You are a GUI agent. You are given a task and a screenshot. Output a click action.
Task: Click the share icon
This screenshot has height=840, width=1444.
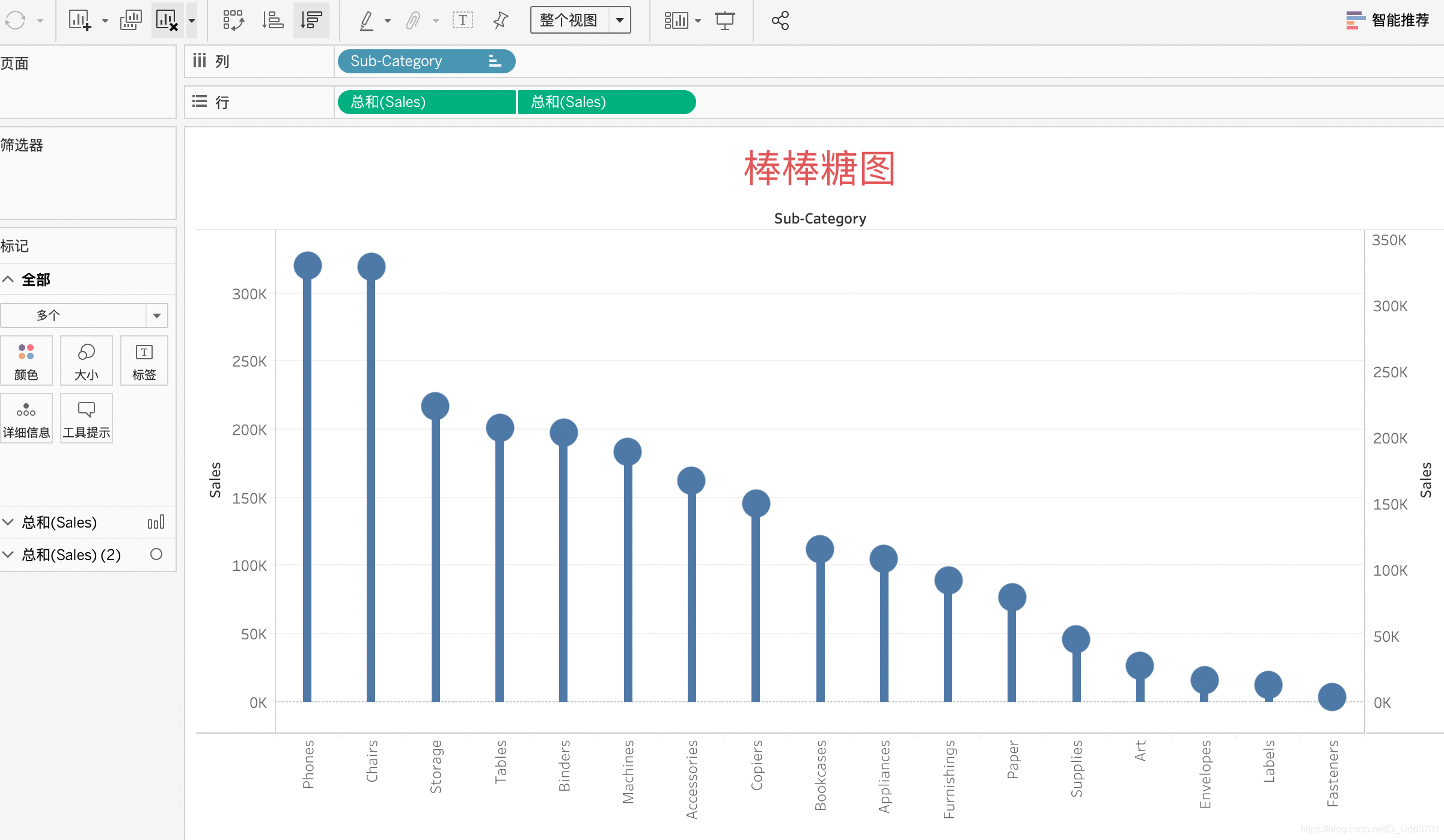coord(780,20)
